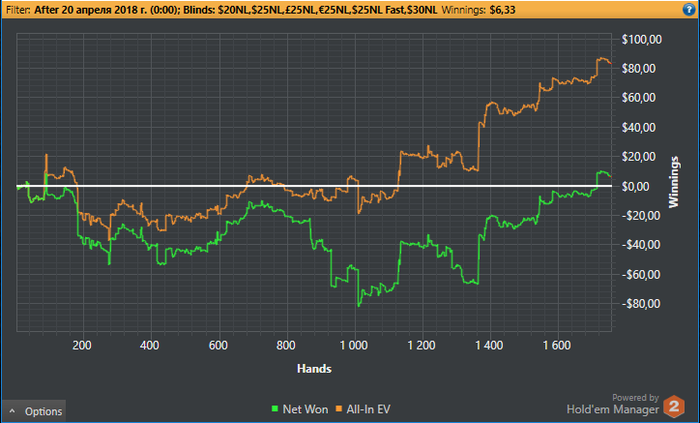
Task: Click the 200 hands axis label
Action: coord(82,345)
